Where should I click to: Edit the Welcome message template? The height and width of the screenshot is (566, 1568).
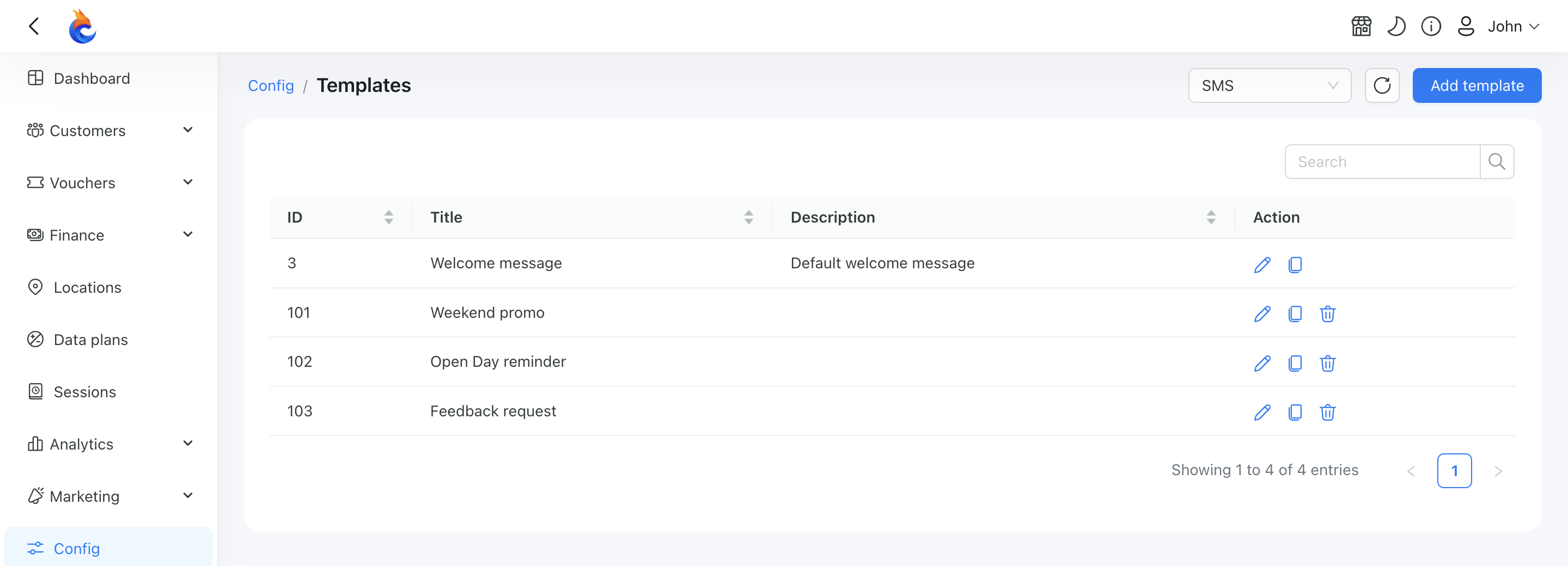[1262, 264]
